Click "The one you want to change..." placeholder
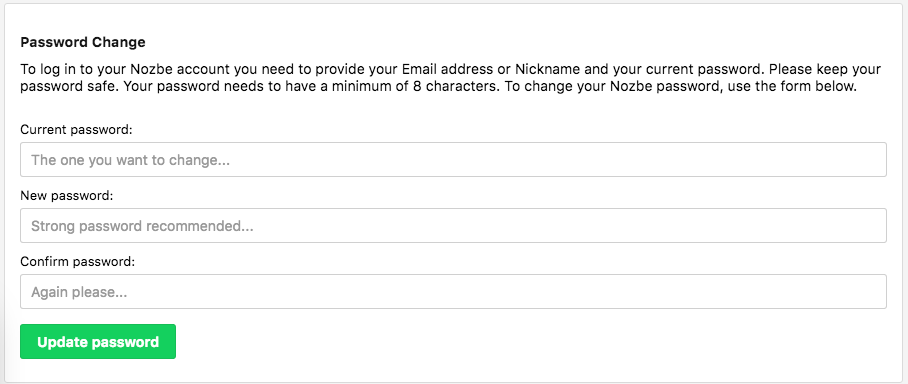Viewport: 908px width, 384px height. pyautogui.click(x=131, y=160)
